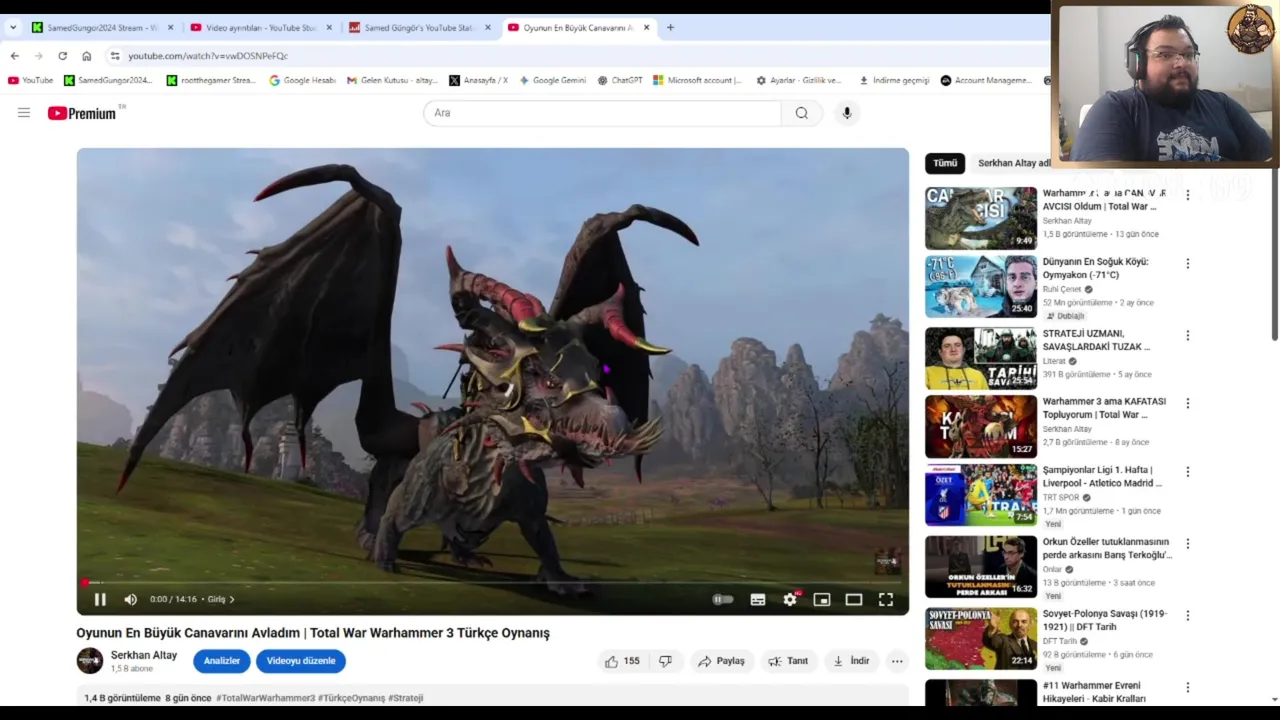This screenshot has width=1280, height=720.
Task: Open the video in fullscreen
Action: point(886,599)
